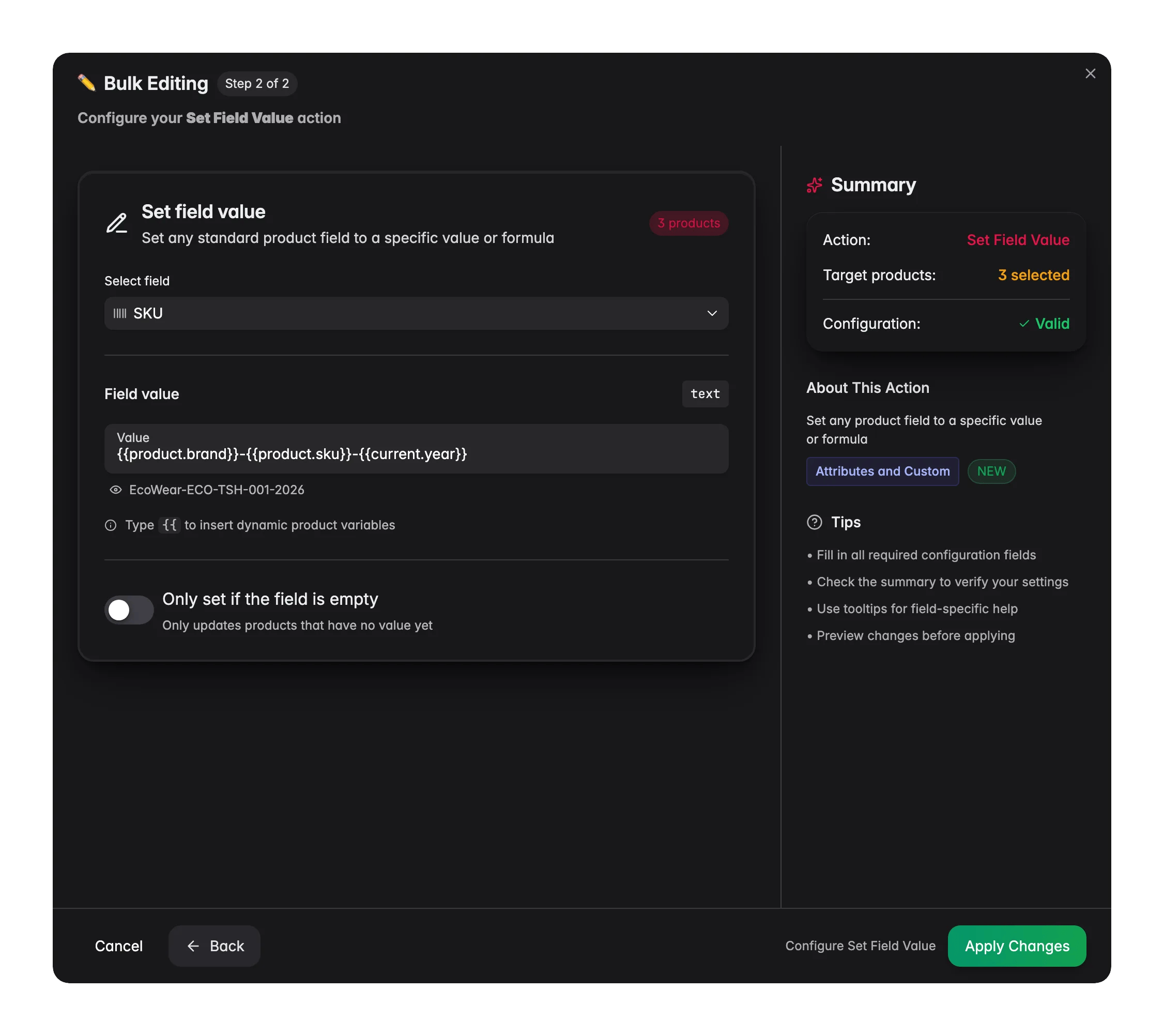Click the tip Fill in all required configuration fields

[926, 555]
